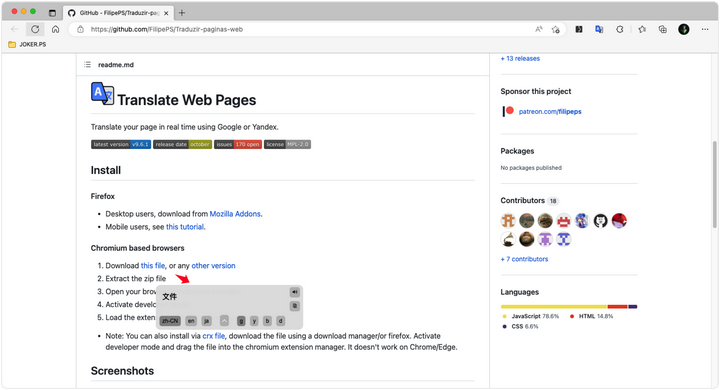Screen dimensions: 720x390
Task: Add this page to favorites star icon
Action: click(x=556, y=29)
